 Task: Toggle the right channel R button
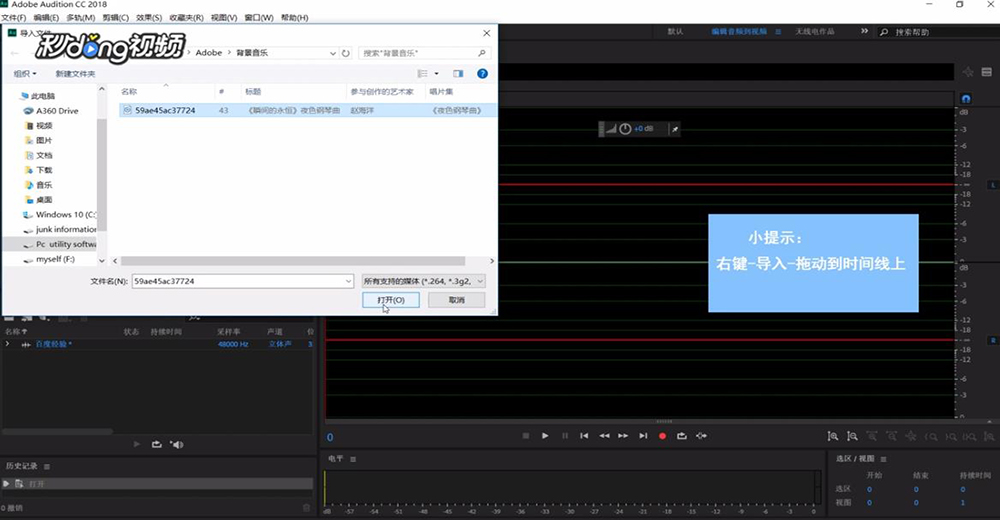(x=992, y=341)
